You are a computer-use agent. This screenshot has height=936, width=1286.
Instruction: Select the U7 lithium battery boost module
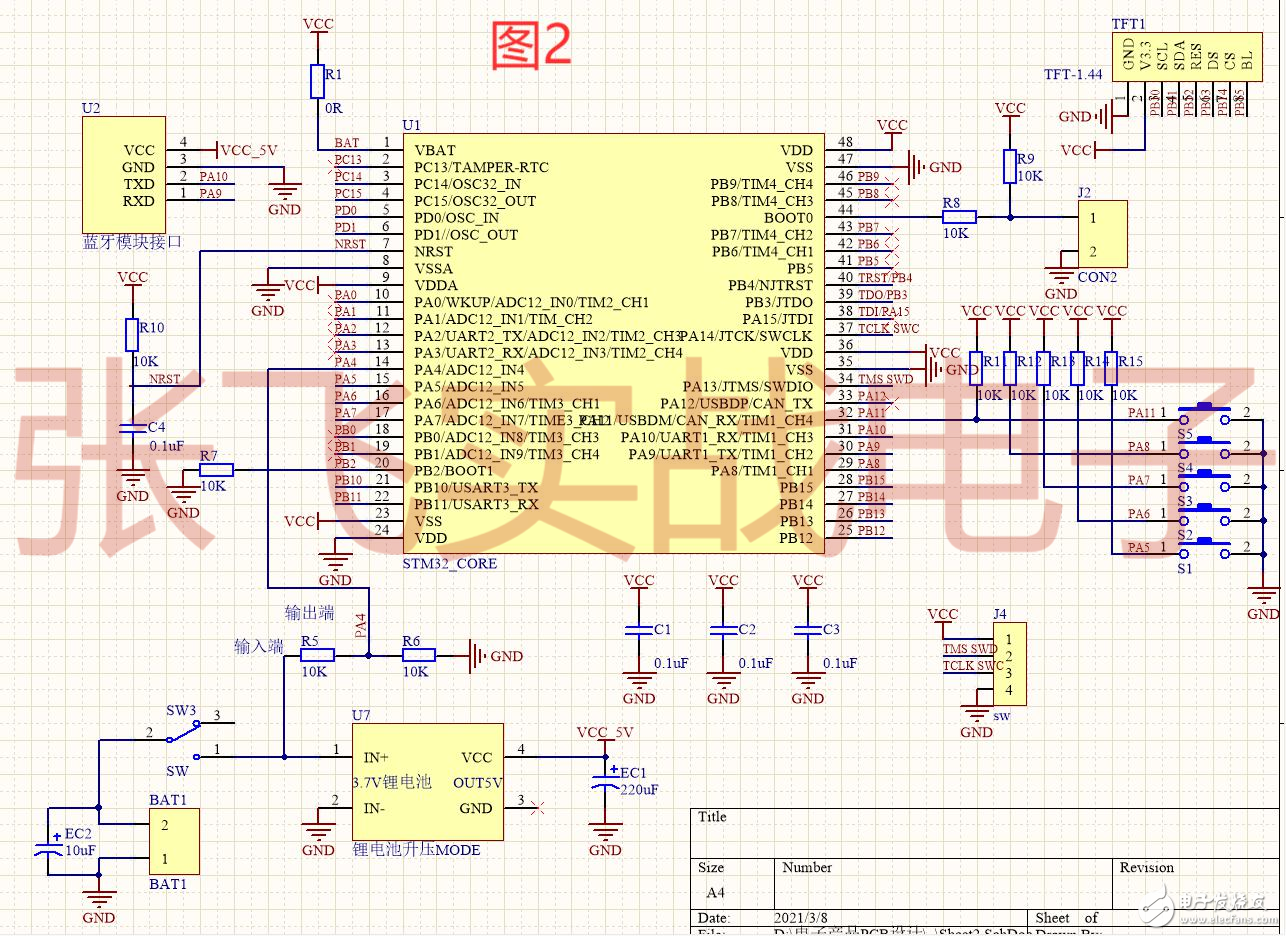tap(427, 782)
